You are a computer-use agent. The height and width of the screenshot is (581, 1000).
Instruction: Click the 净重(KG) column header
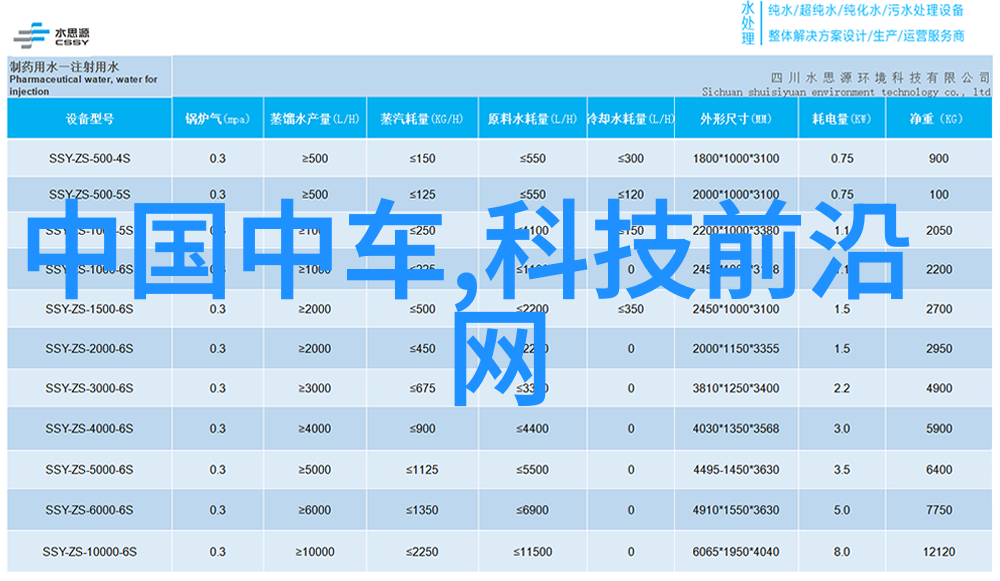(x=938, y=118)
